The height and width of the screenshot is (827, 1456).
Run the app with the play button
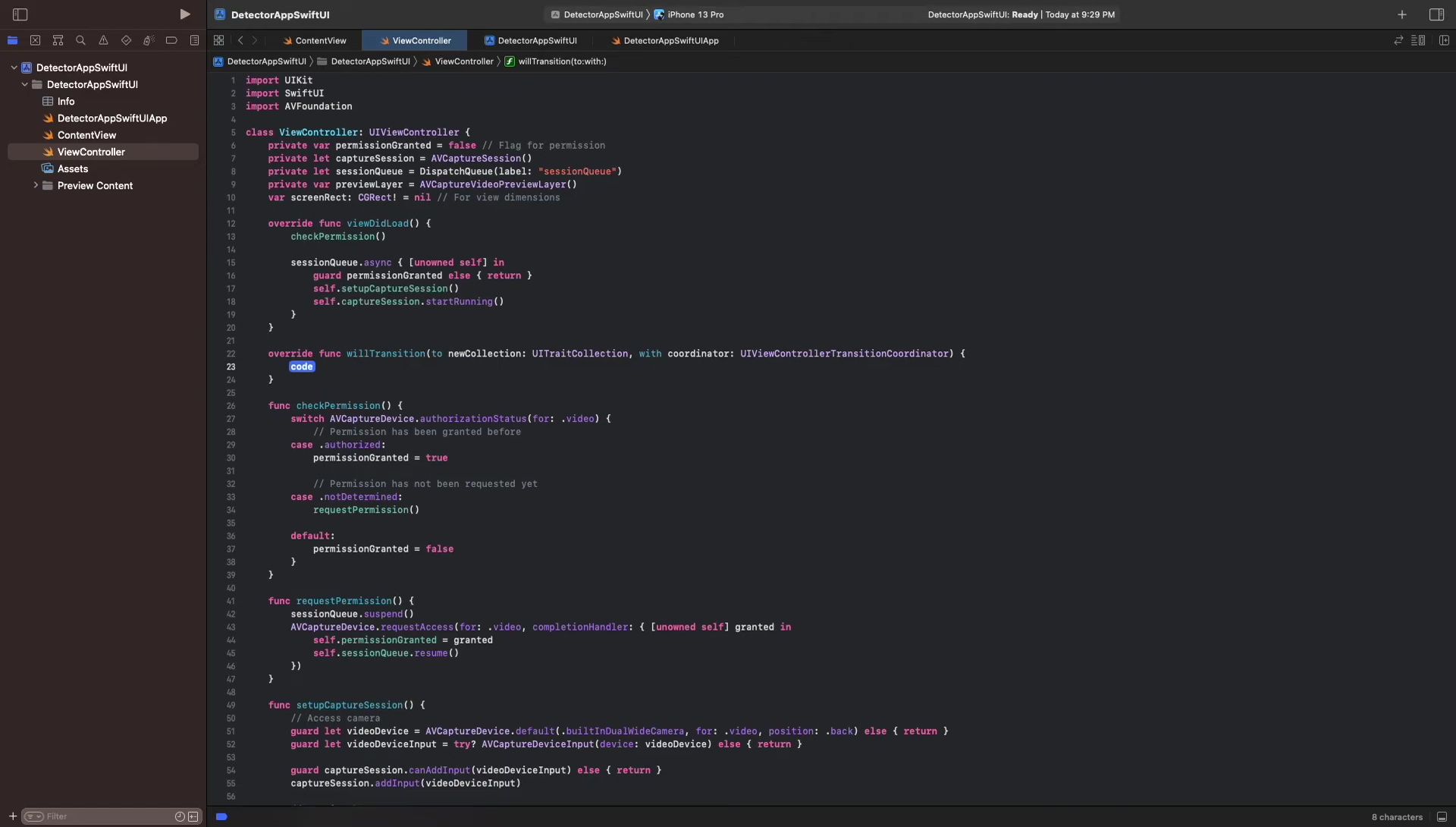[x=184, y=14]
